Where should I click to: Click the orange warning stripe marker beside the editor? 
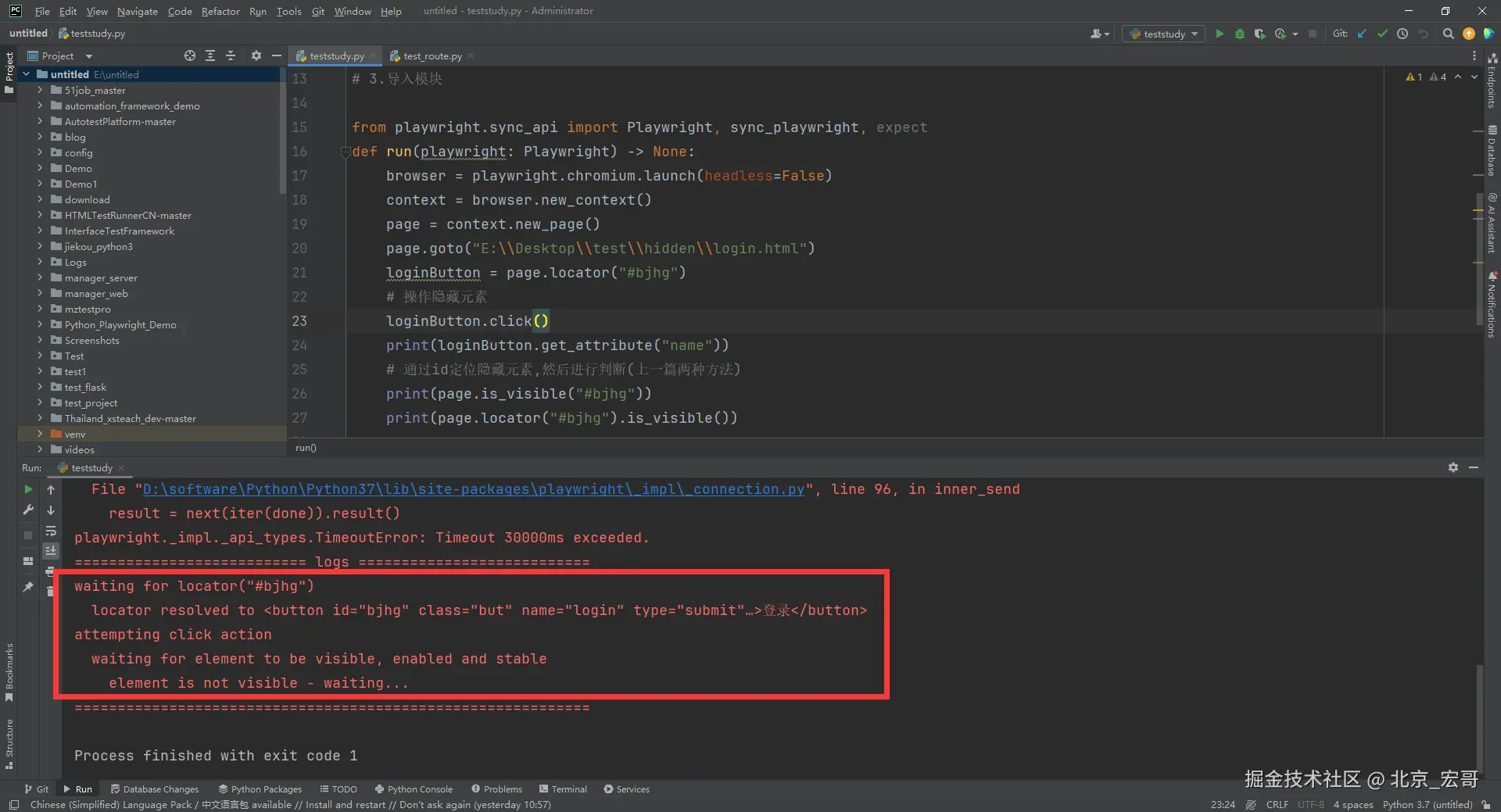[1478, 210]
